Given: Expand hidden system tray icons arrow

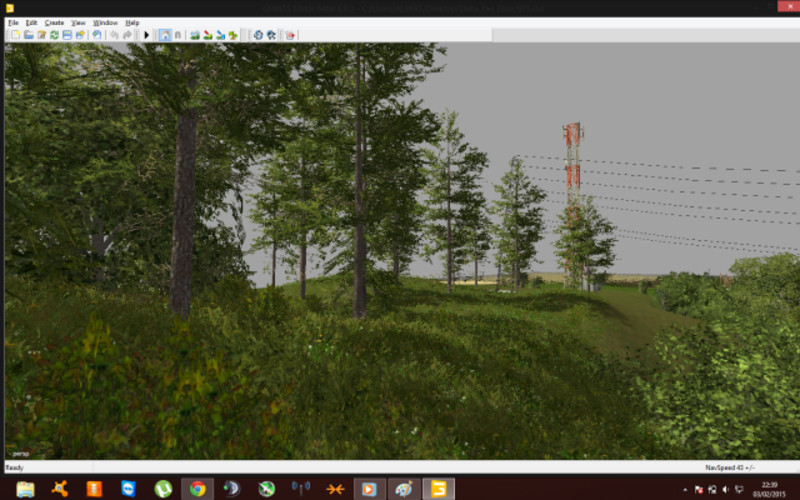Looking at the screenshot, I should click(685, 490).
